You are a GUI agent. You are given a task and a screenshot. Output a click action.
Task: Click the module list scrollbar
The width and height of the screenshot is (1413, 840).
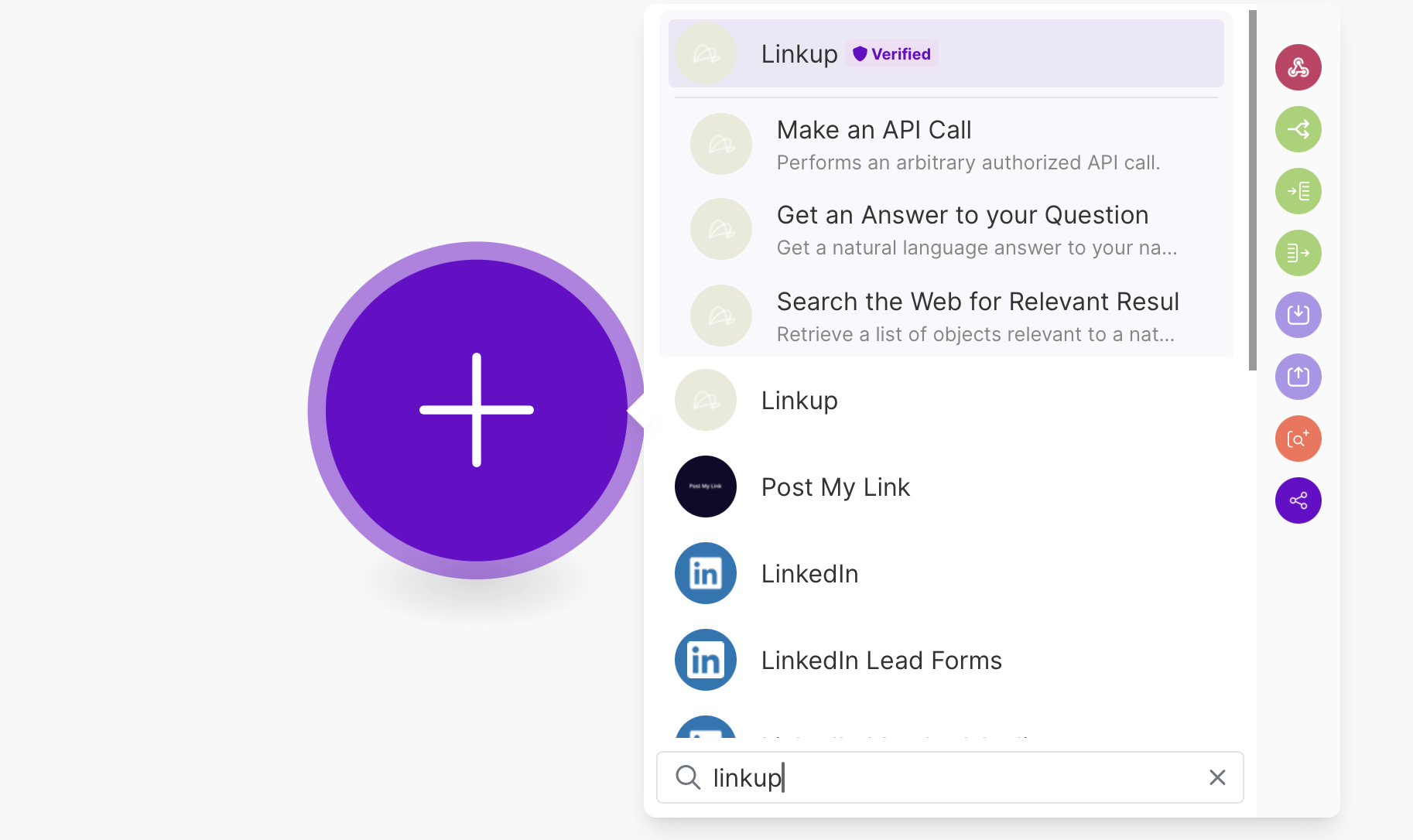pyautogui.click(x=1253, y=190)
